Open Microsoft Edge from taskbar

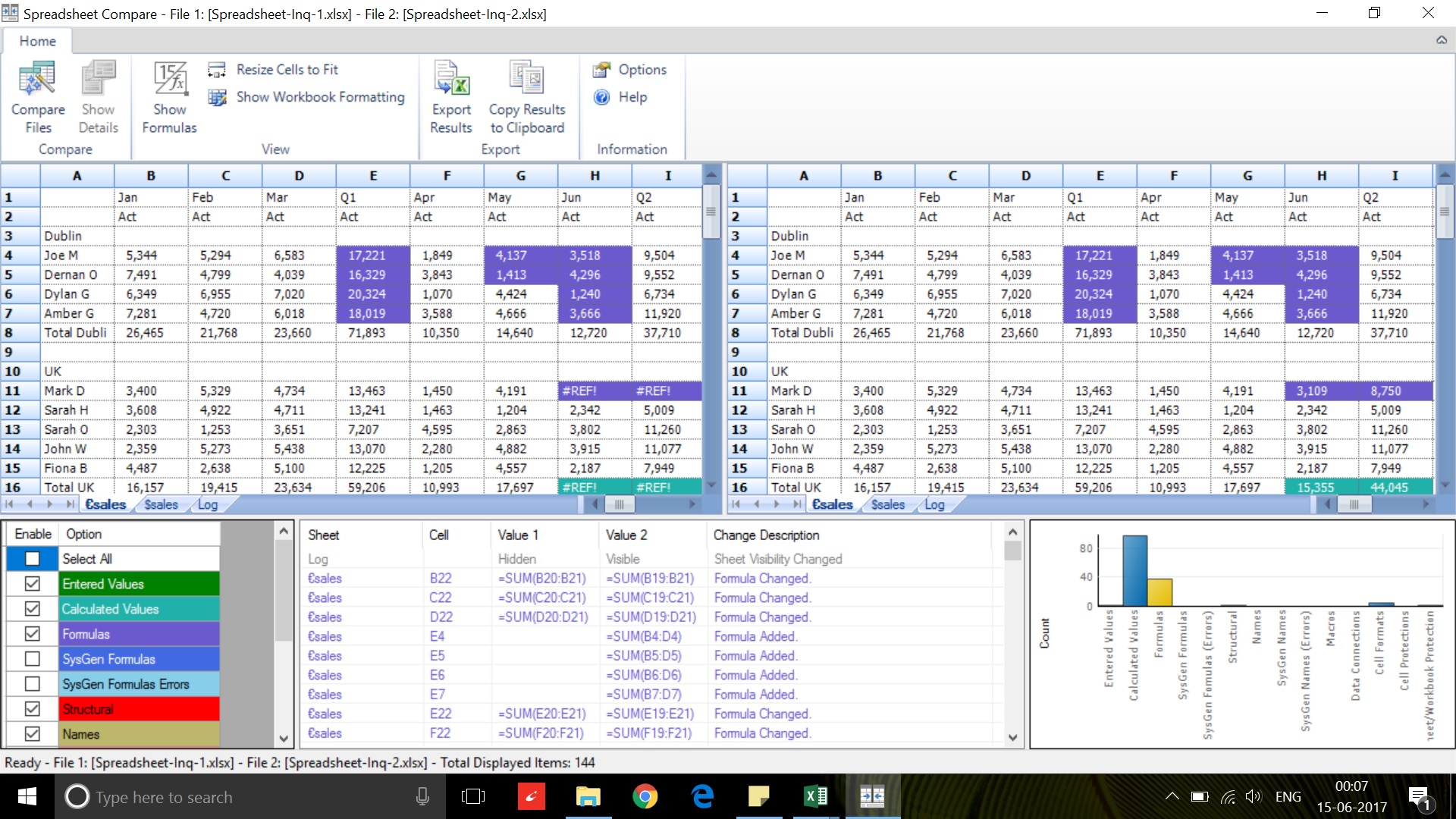click(702, 797)
